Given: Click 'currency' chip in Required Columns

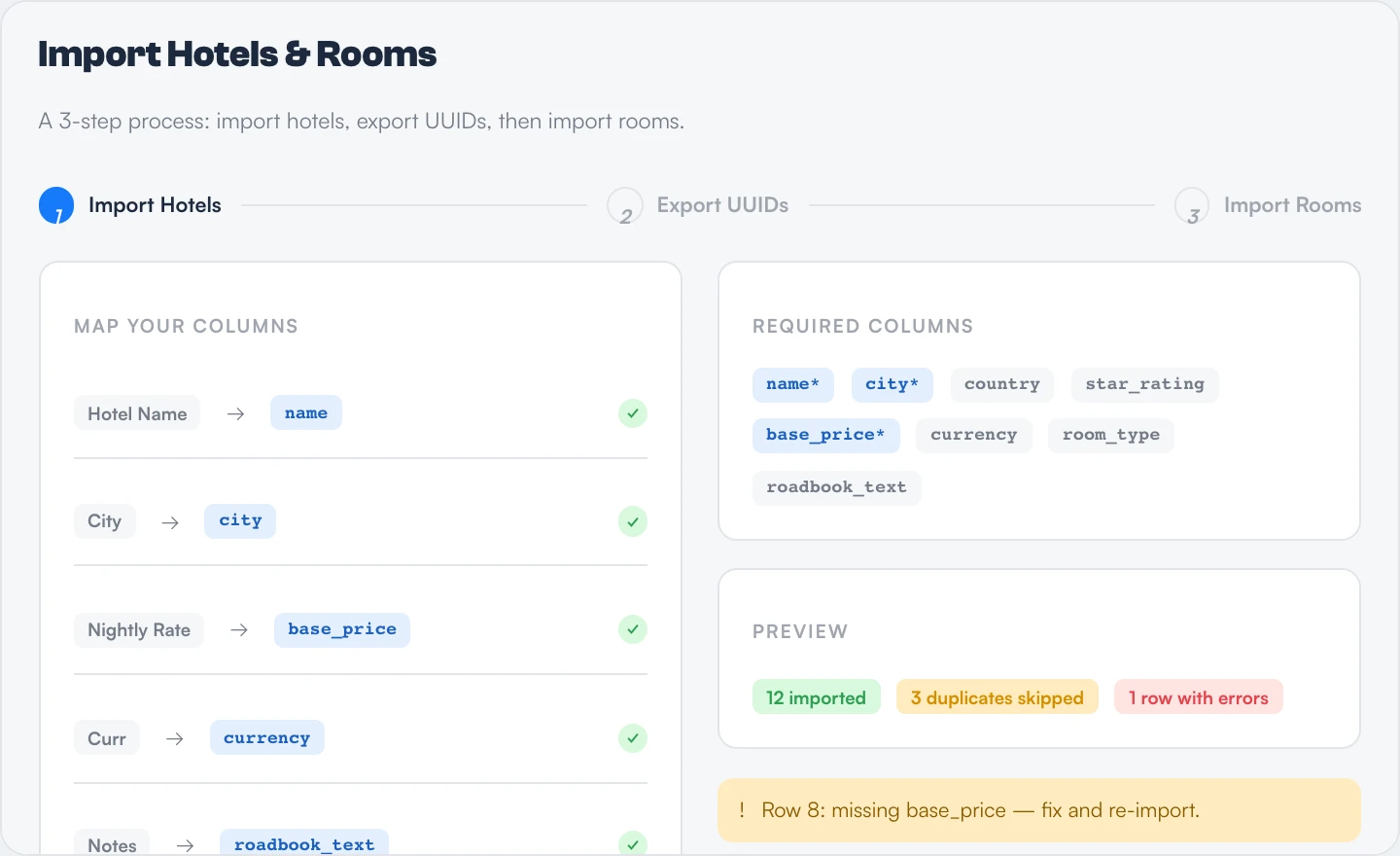Looking at the screenshot, I should point(974,435).
